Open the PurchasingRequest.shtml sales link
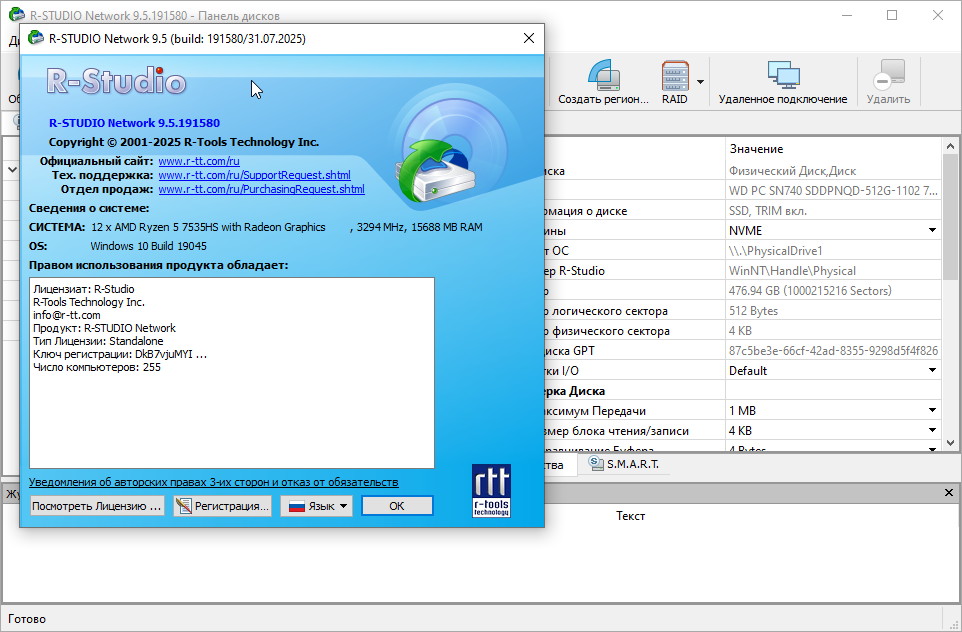Screen dimensions: 962x632 pos(261,189)
